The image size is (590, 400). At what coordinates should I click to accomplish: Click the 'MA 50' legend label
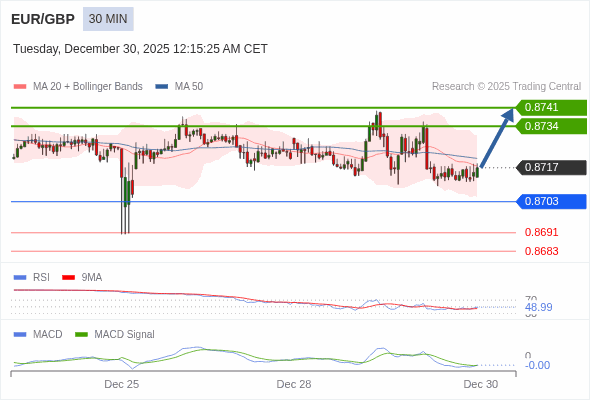pyautogui.click(x=189, y=87)
